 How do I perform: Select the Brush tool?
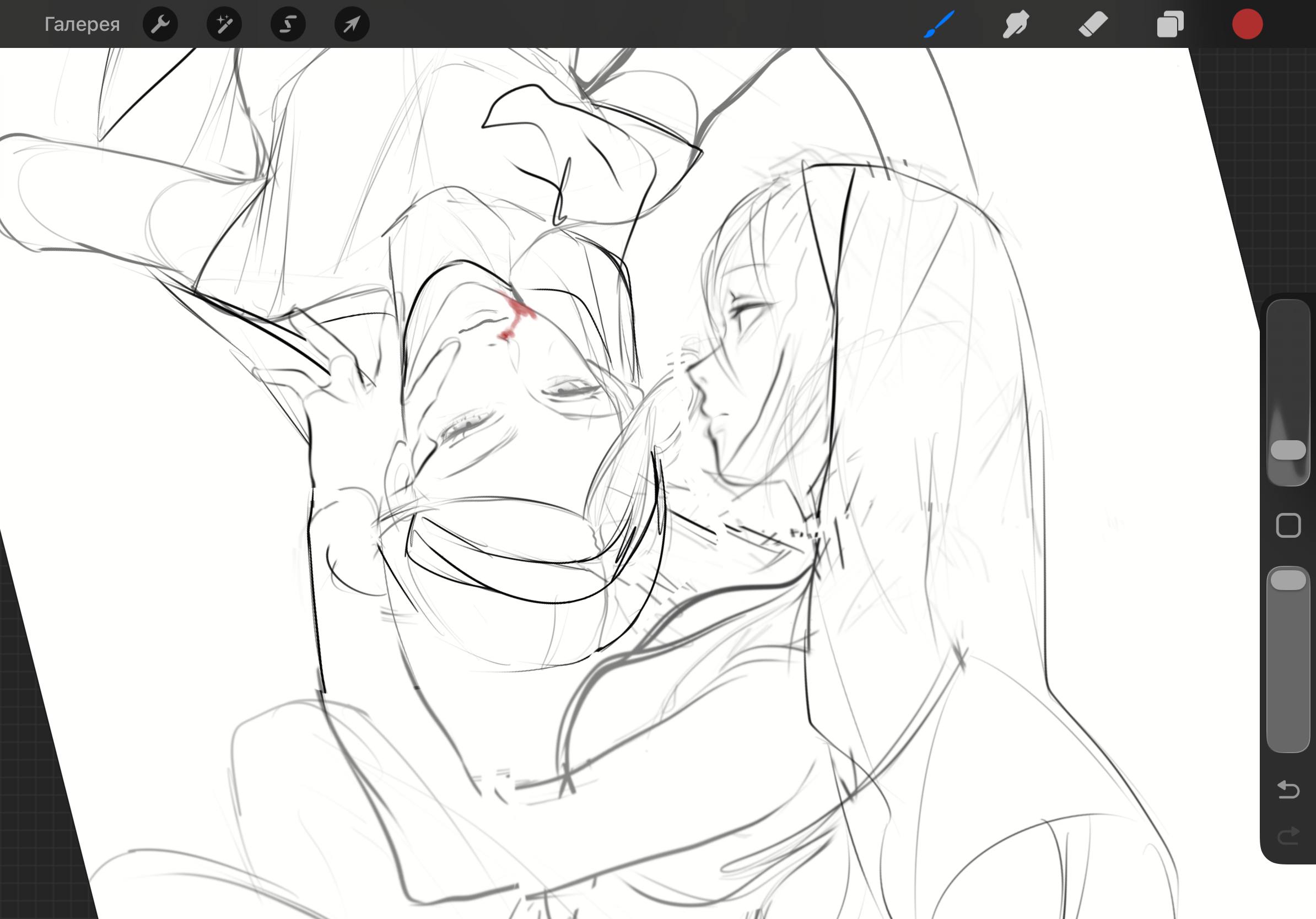click(939, 24)
